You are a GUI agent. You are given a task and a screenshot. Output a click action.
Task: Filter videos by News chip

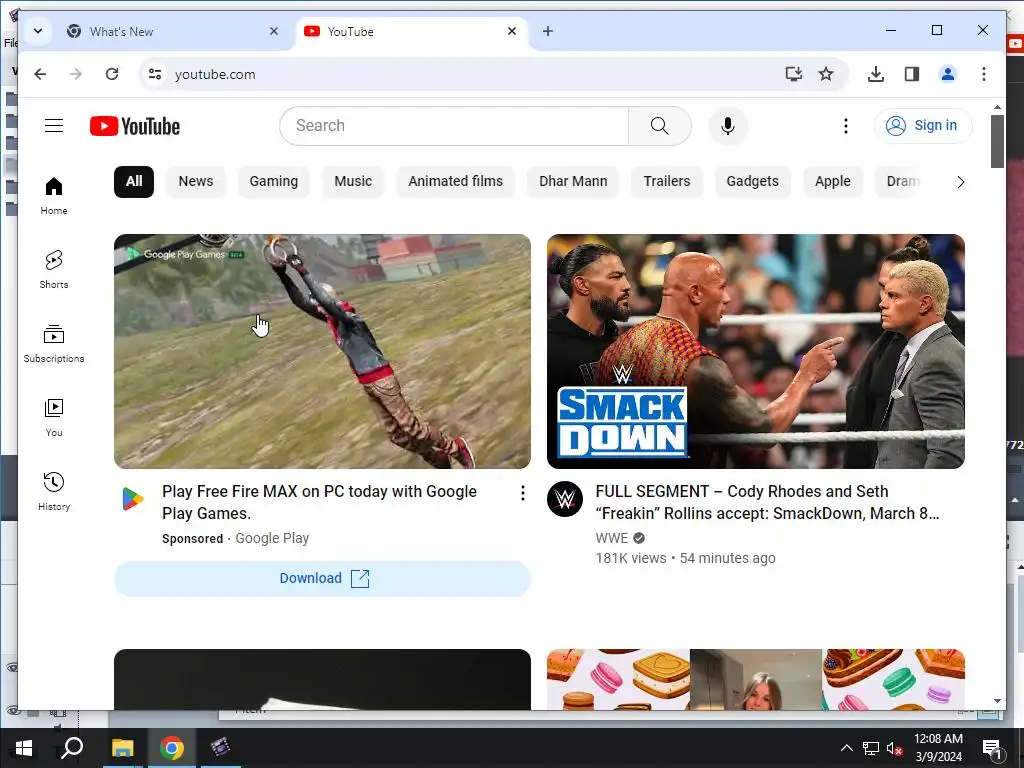(x=196, y=182)
